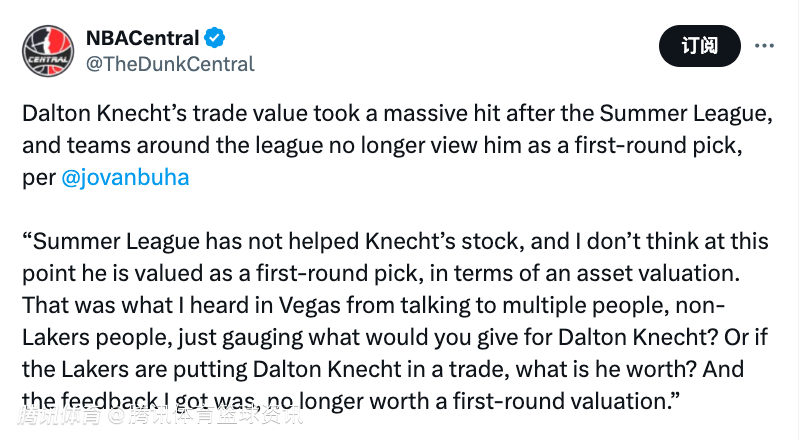Click 'first-round pick,' in the second line

coord(658,146)
